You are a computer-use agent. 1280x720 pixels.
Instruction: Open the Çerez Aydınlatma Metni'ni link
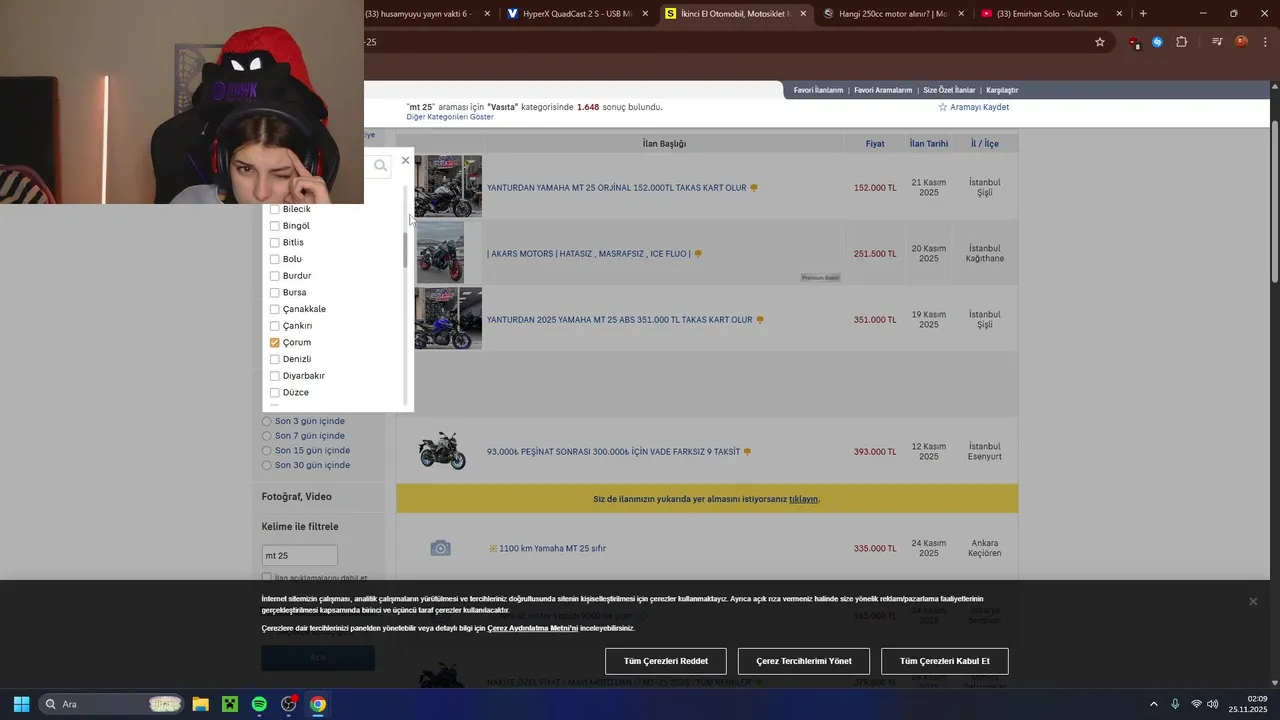click(x=533, y=628)
